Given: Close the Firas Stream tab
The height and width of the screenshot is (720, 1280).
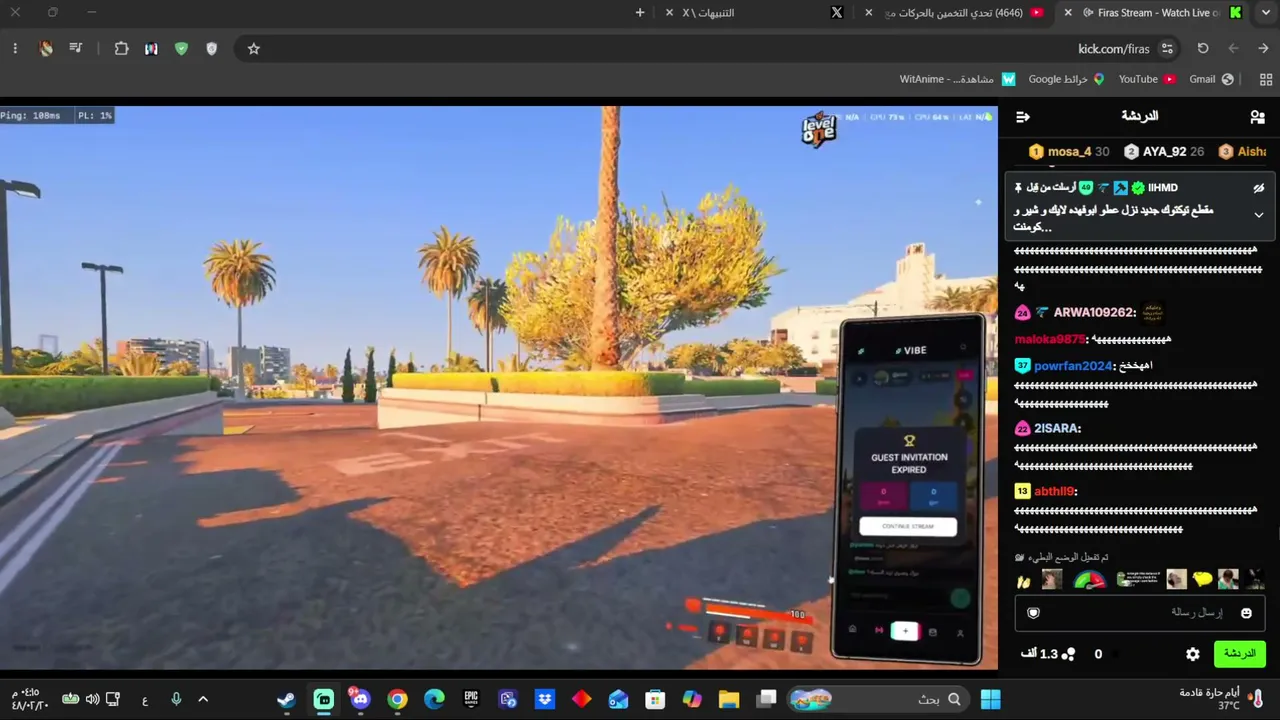Looking at the screenshot, I should [x=1068, y=13].
